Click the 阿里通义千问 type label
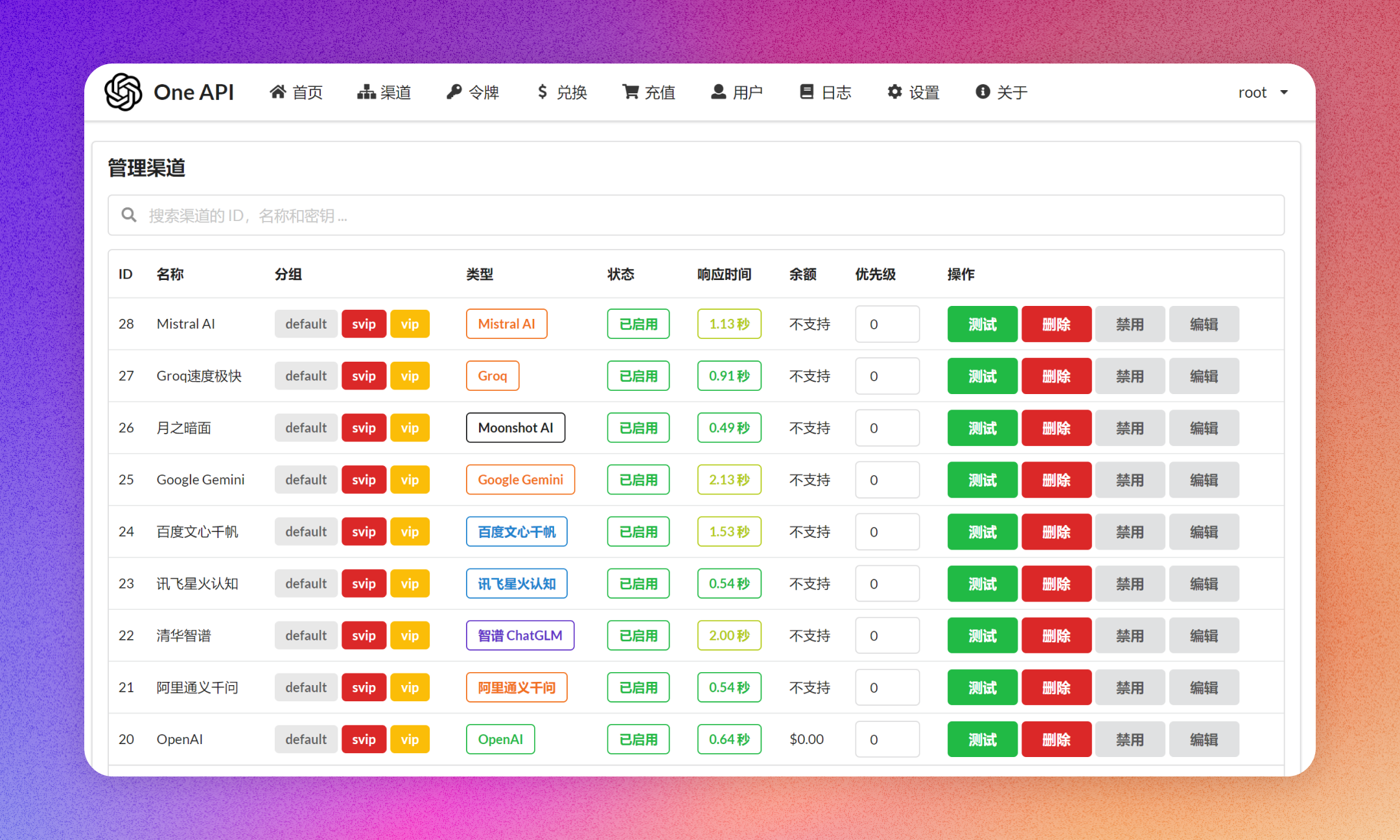 (x=517, y=687)
